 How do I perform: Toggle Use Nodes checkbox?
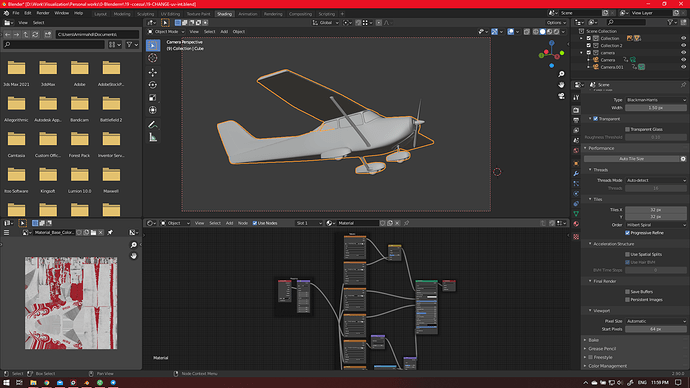click(255, 223)
